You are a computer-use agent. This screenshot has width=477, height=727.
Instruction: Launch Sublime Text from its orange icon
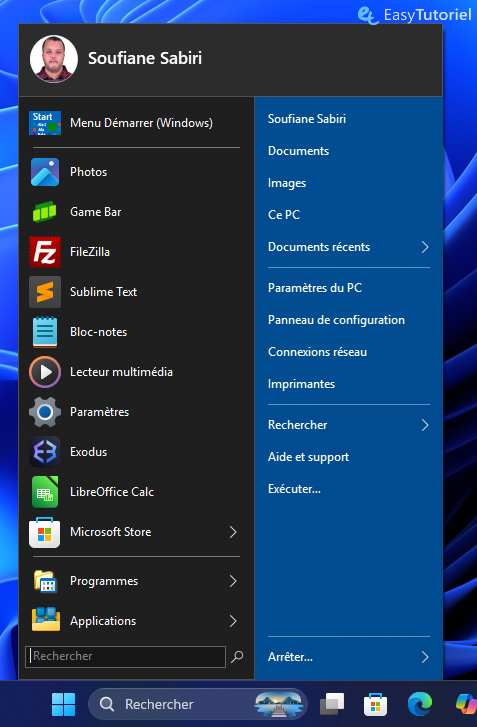tap(45, 292)
